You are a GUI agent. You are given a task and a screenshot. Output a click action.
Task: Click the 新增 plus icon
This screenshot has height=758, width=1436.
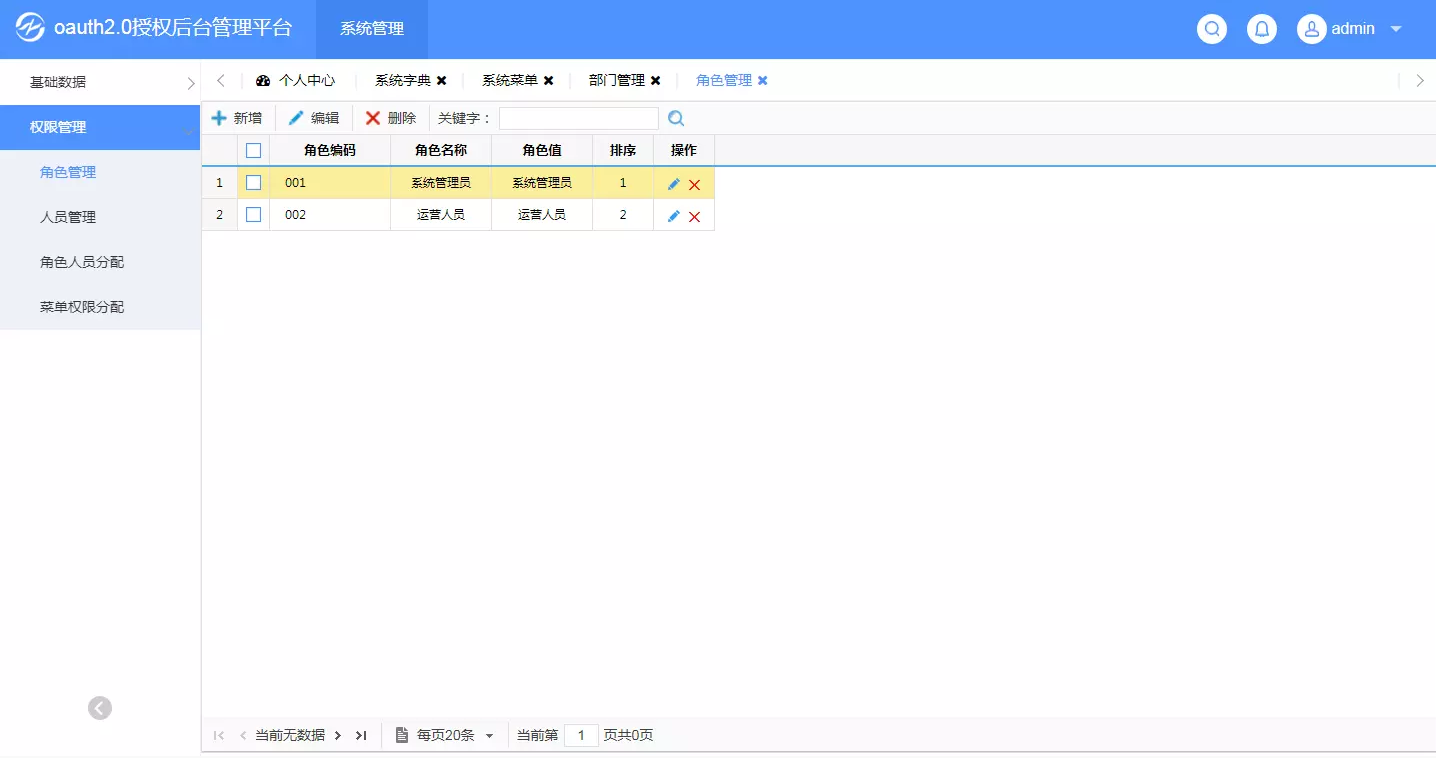(219, 118)
